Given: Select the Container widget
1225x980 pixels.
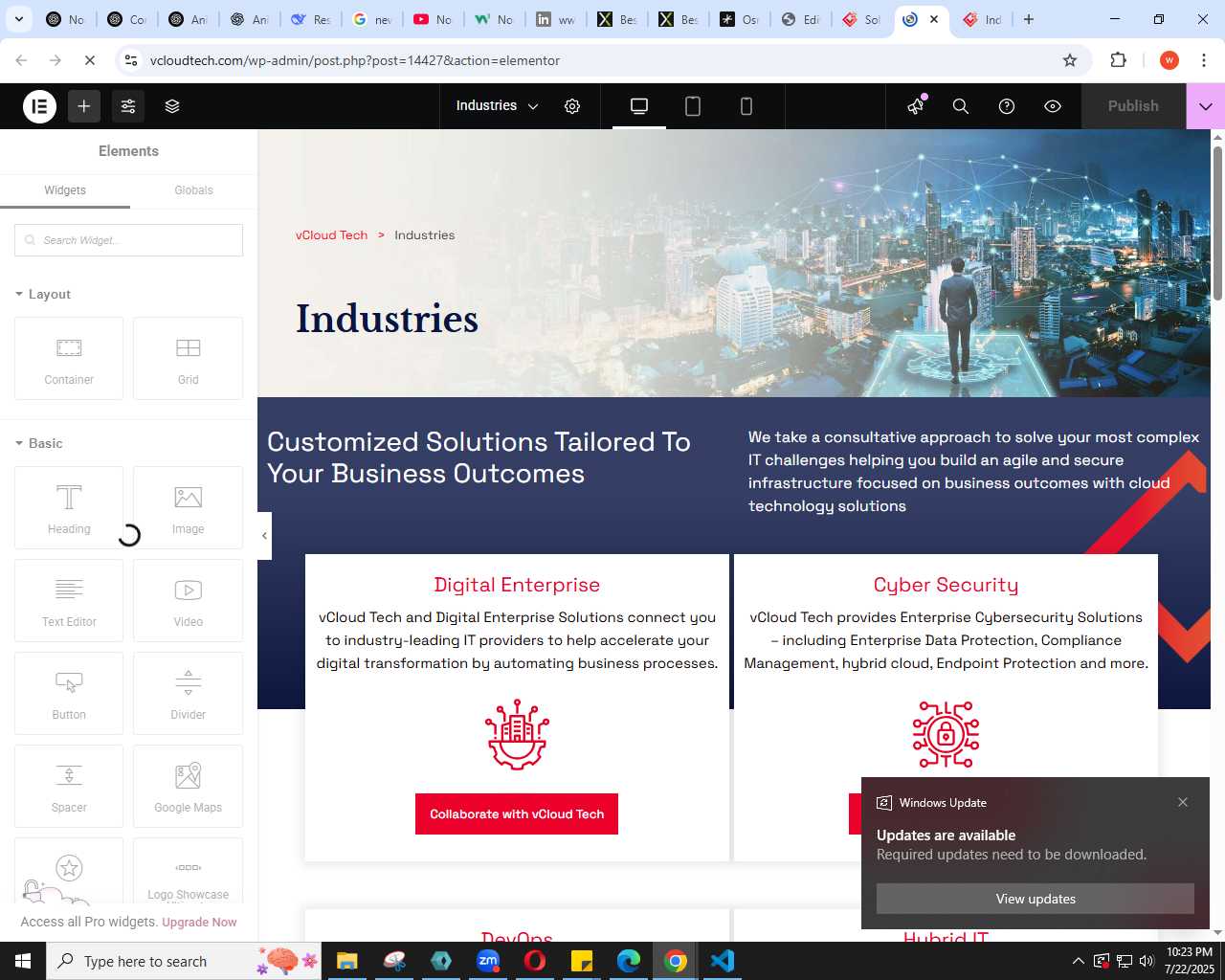Looking at the screenshot, I should point(69,358).
